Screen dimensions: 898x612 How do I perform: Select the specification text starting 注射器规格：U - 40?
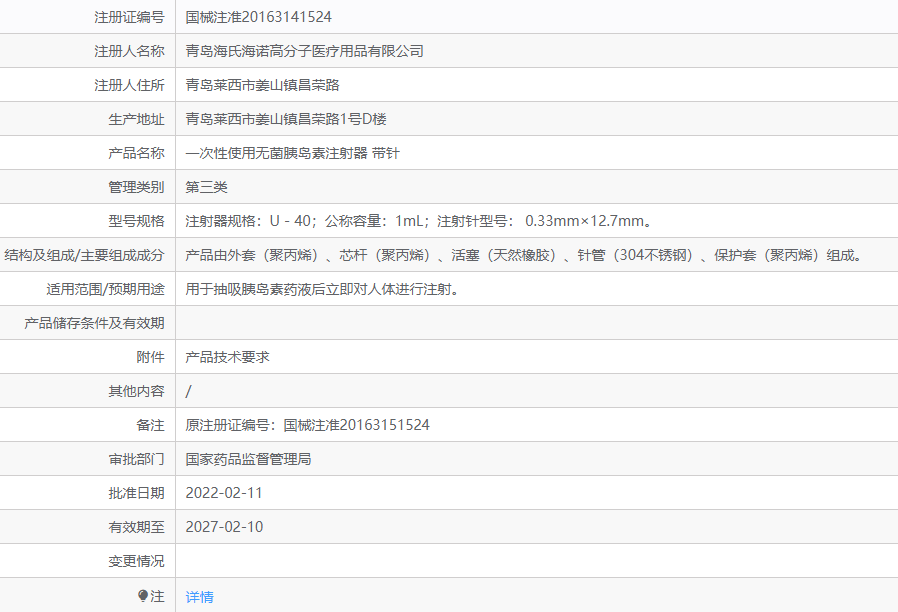click(x=419, y=221)
